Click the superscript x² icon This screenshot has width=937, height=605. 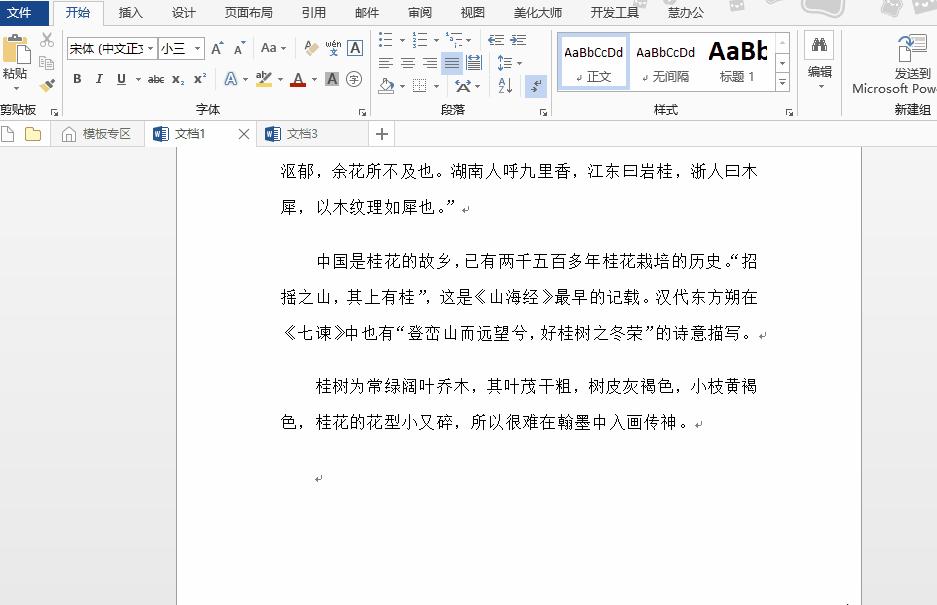pyautogui.click(x=199, y=80)
